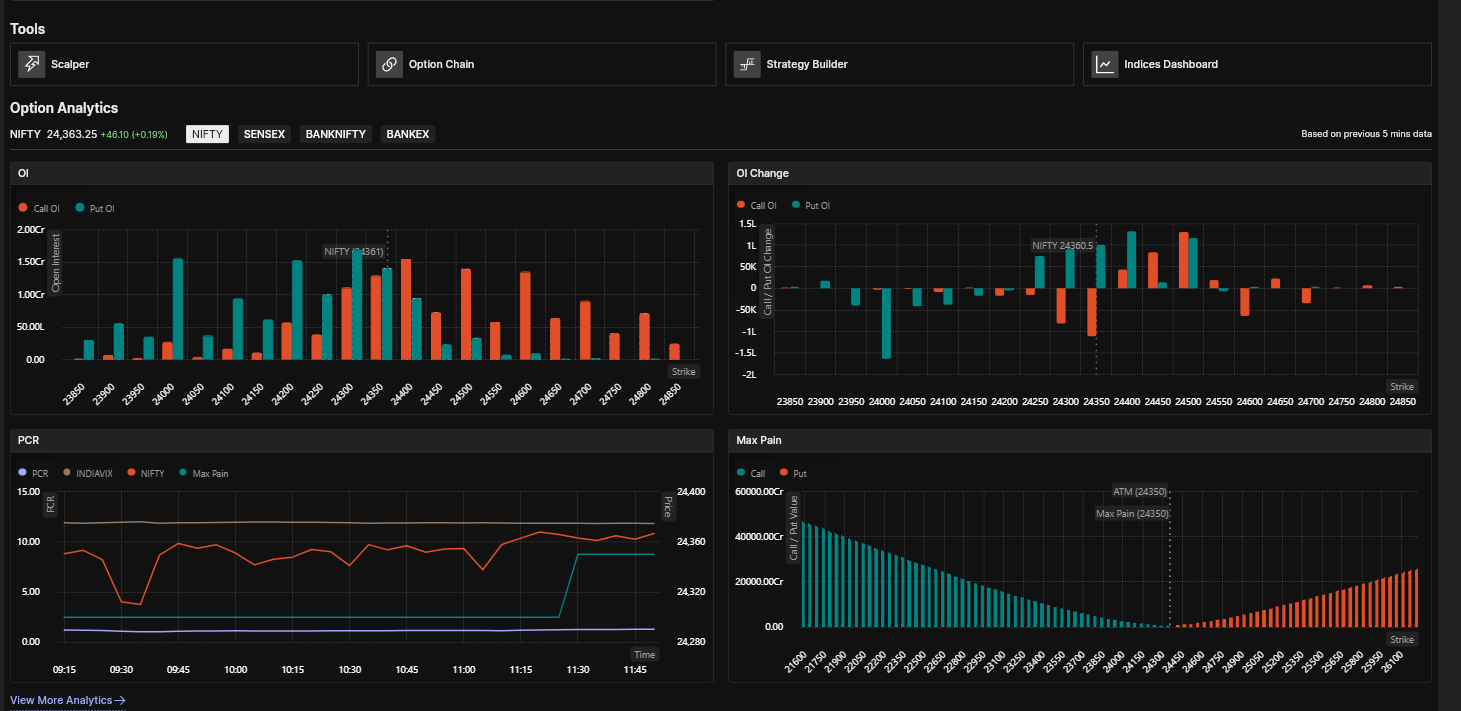Switch to the BANKNIFTY tab
Screen dimensions: 1461x711
click(x=336, y=134)
